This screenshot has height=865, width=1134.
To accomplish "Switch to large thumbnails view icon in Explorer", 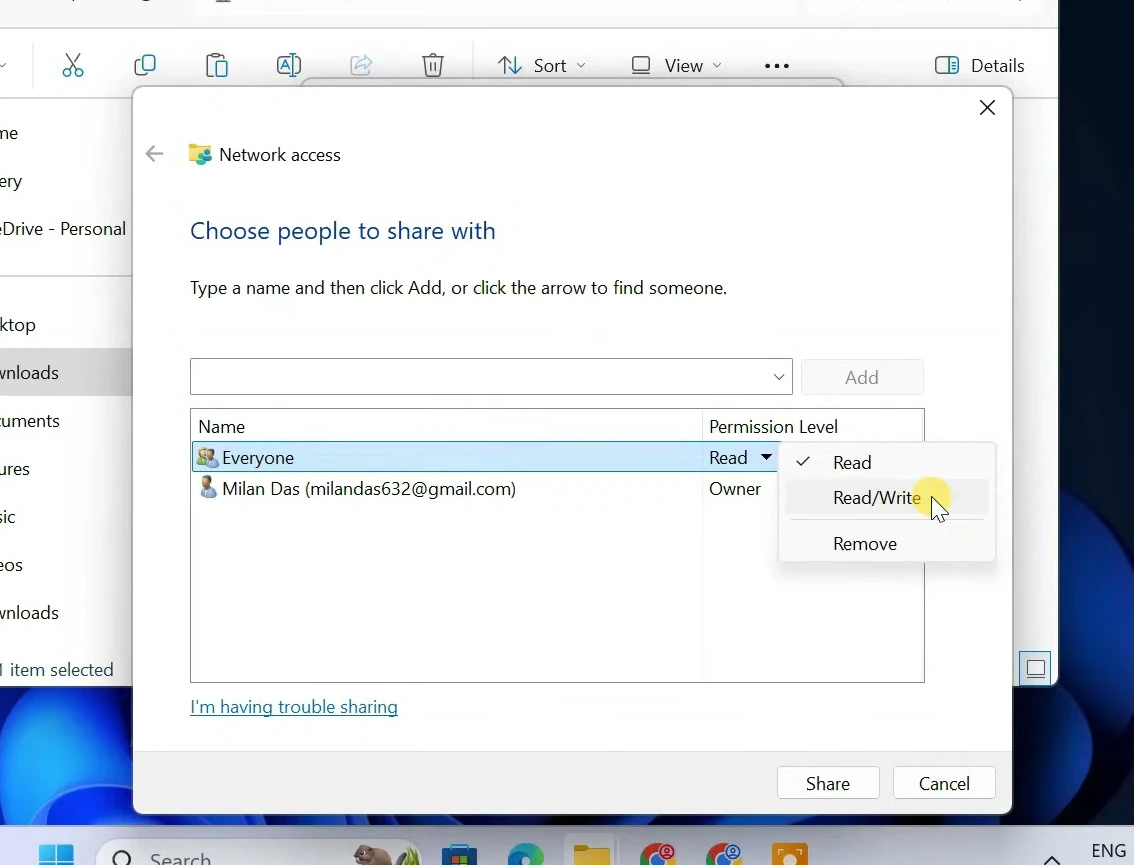I will tap(1036, 668).
